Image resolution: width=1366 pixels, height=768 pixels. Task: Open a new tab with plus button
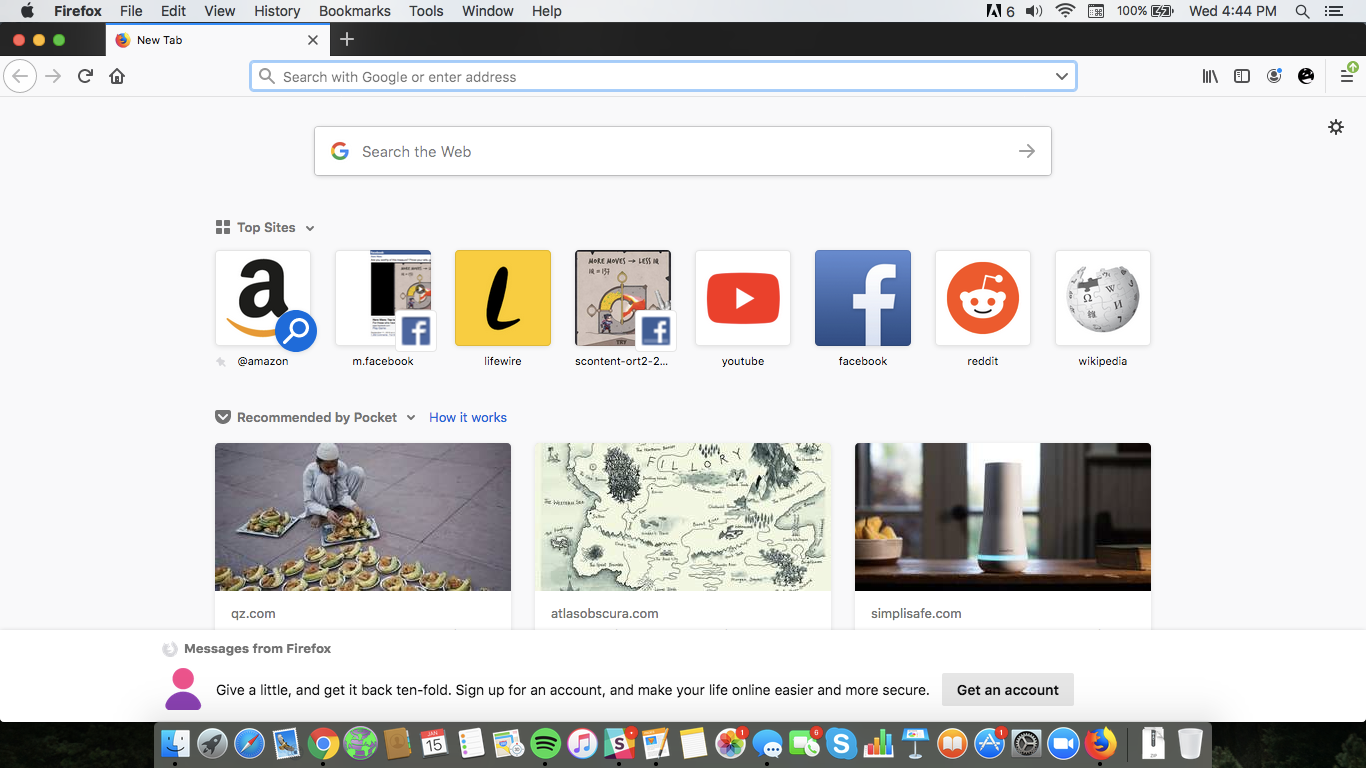(x=347, y=40)
